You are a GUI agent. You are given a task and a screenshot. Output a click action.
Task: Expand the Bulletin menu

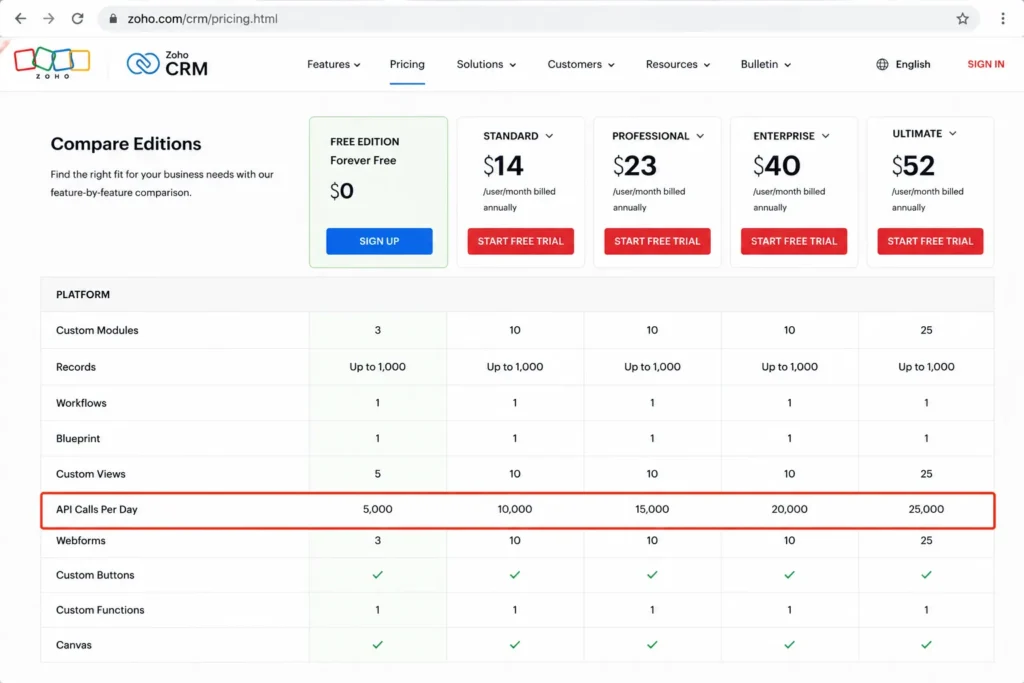765,64
